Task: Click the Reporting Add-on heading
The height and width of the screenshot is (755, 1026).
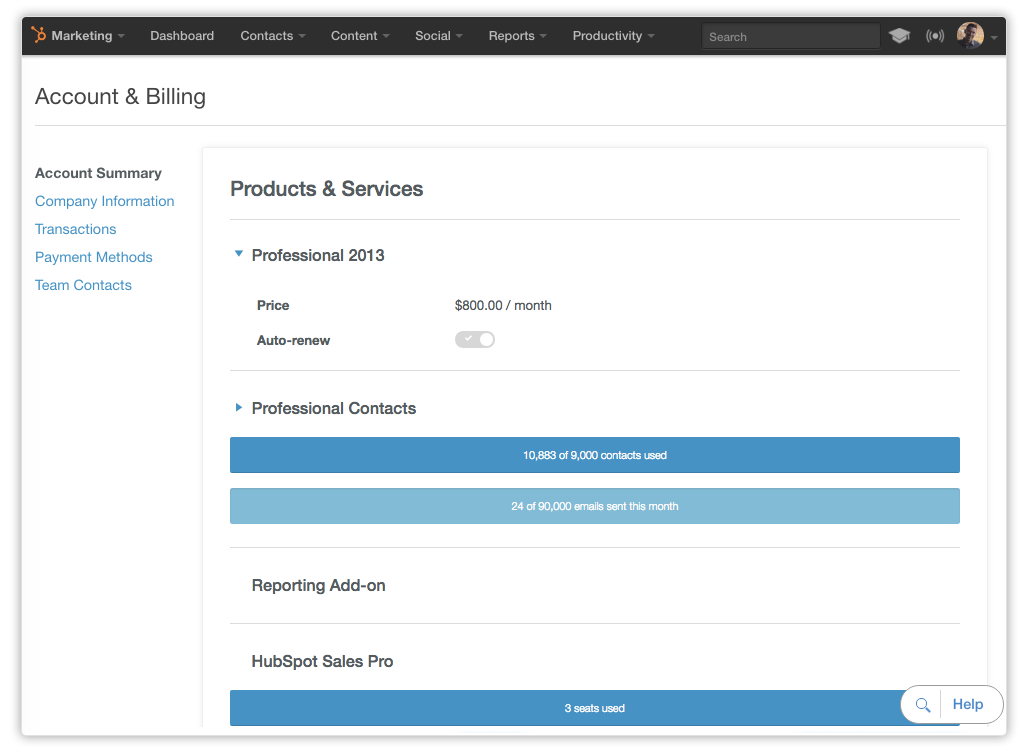Action: [x=319, y=586]
